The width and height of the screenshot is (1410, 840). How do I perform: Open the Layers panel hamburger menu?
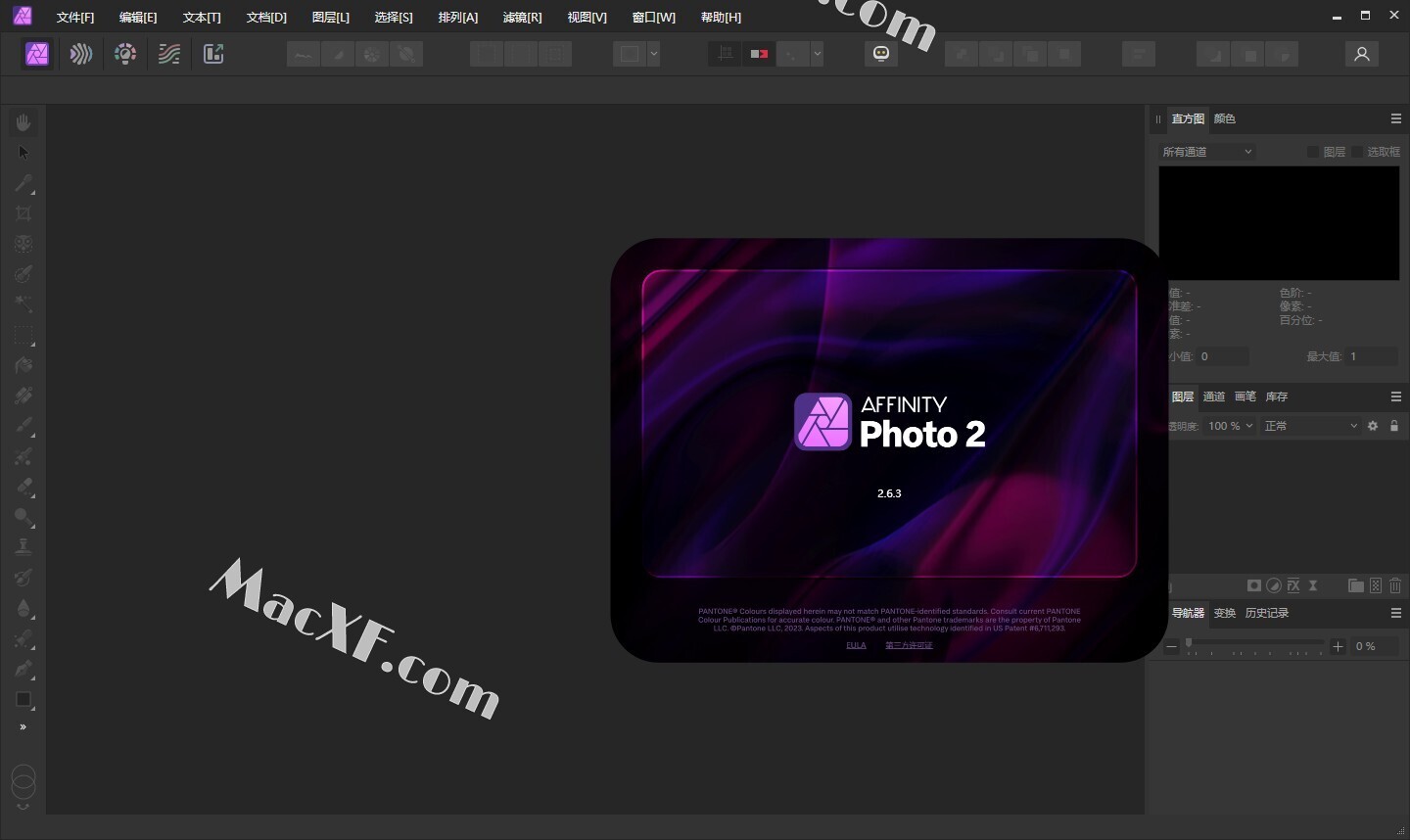(1396, 397)
